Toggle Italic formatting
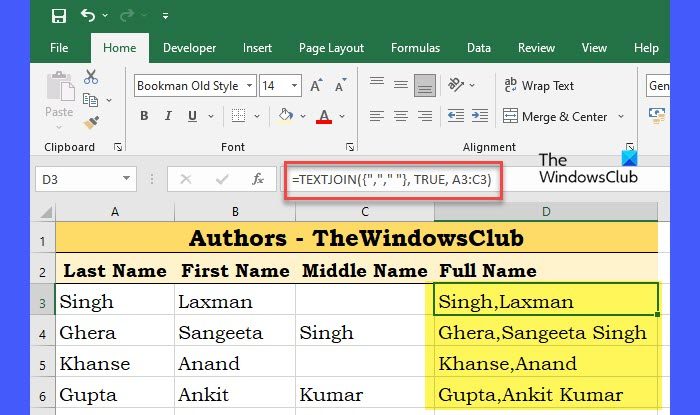Screen dimensions: 700x415 coord(168,116)
